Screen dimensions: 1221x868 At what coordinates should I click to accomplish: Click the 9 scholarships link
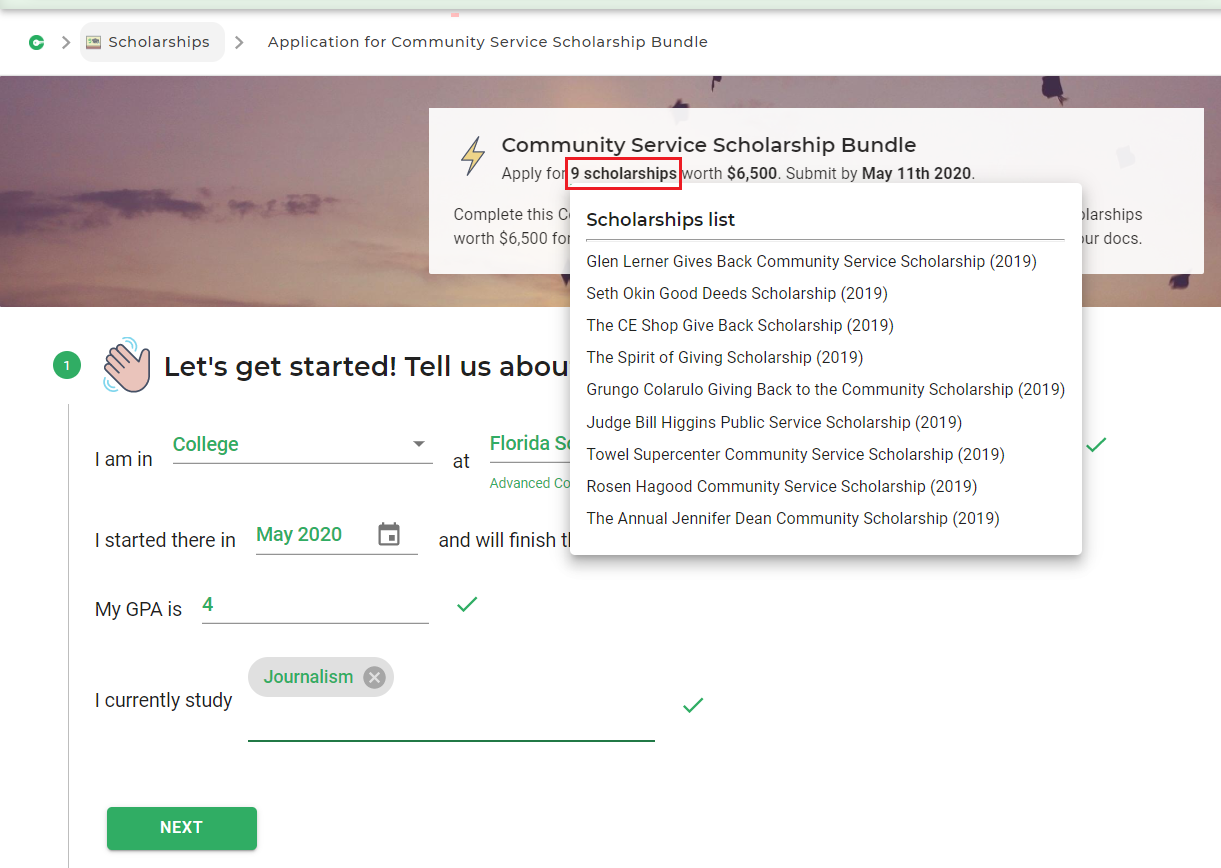coord(623,173)
